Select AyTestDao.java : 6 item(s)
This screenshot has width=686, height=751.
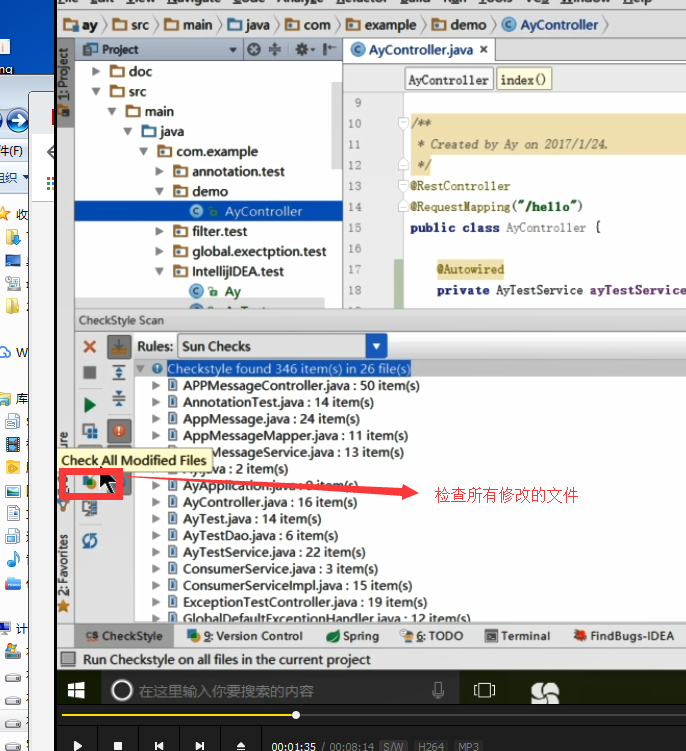(x=260, y=535)
